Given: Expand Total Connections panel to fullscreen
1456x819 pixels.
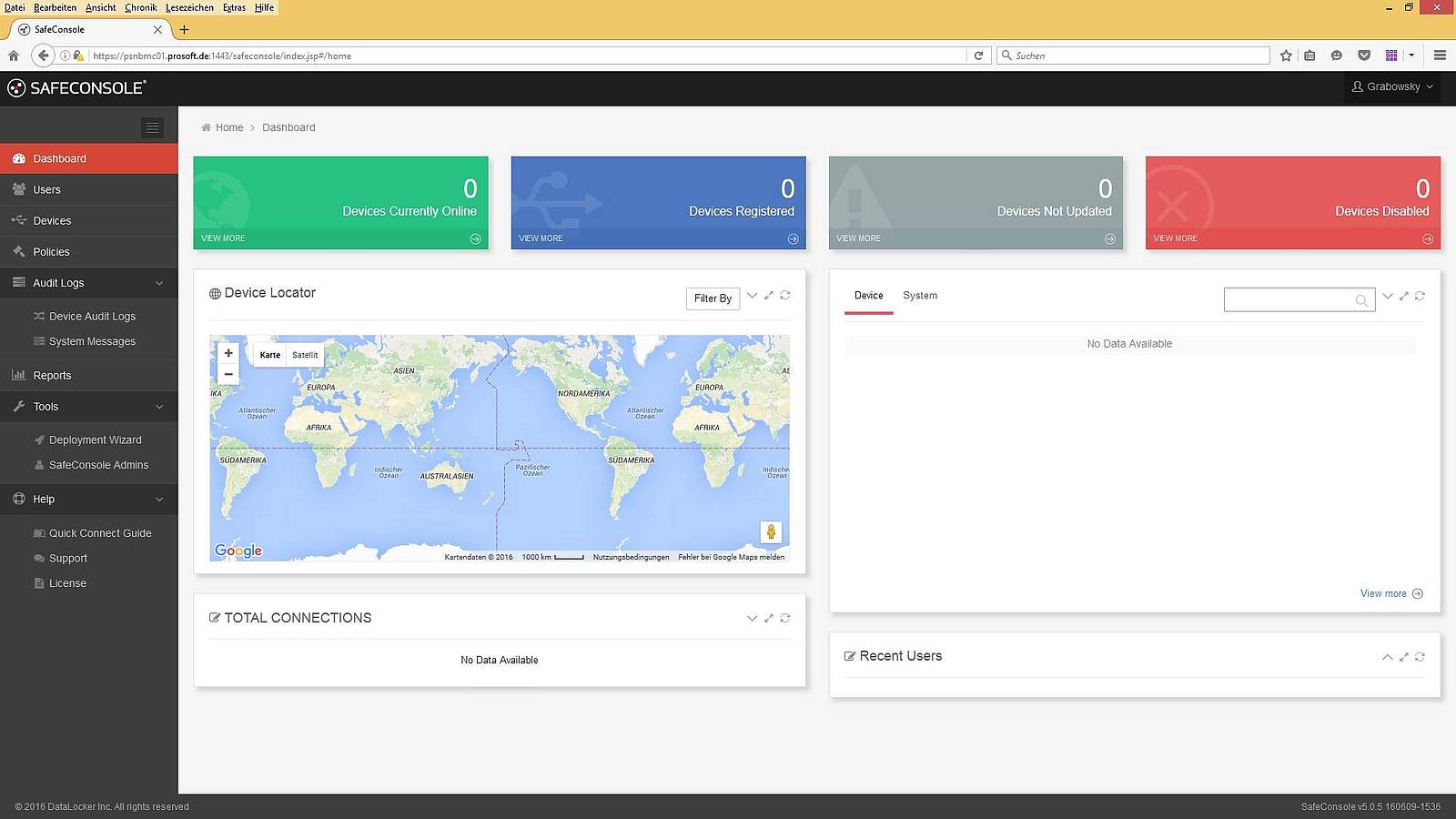Looking at the screenshot, I should tap(769, 618).
